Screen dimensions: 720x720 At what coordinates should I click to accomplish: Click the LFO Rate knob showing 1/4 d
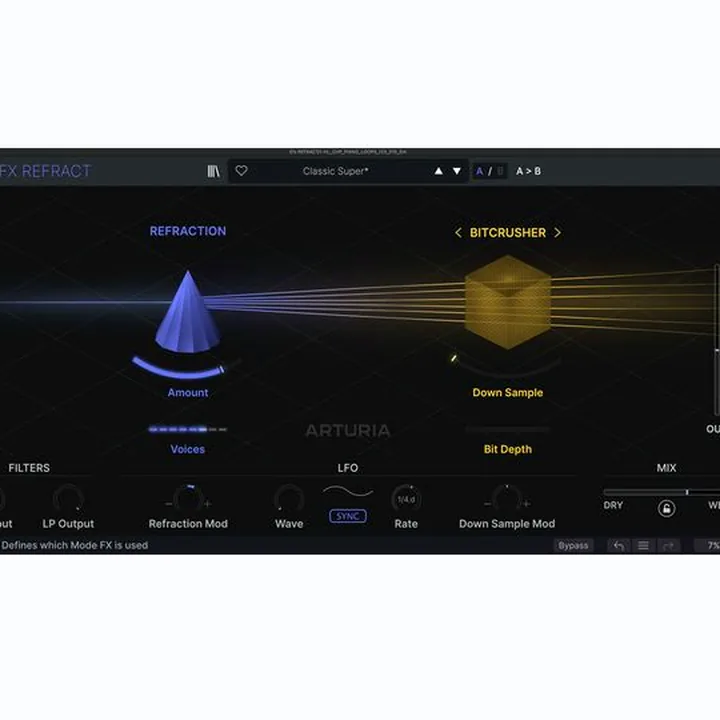point(406,499)
